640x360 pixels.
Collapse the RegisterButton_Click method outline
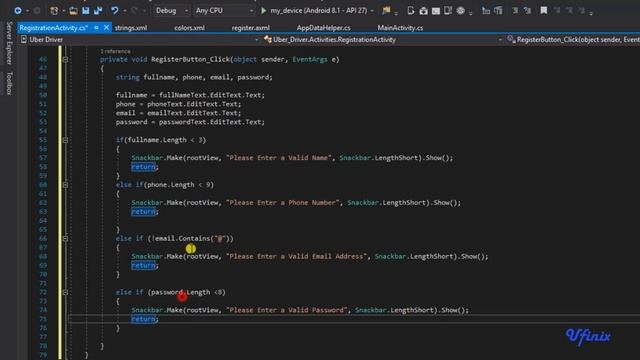(65, 60)
